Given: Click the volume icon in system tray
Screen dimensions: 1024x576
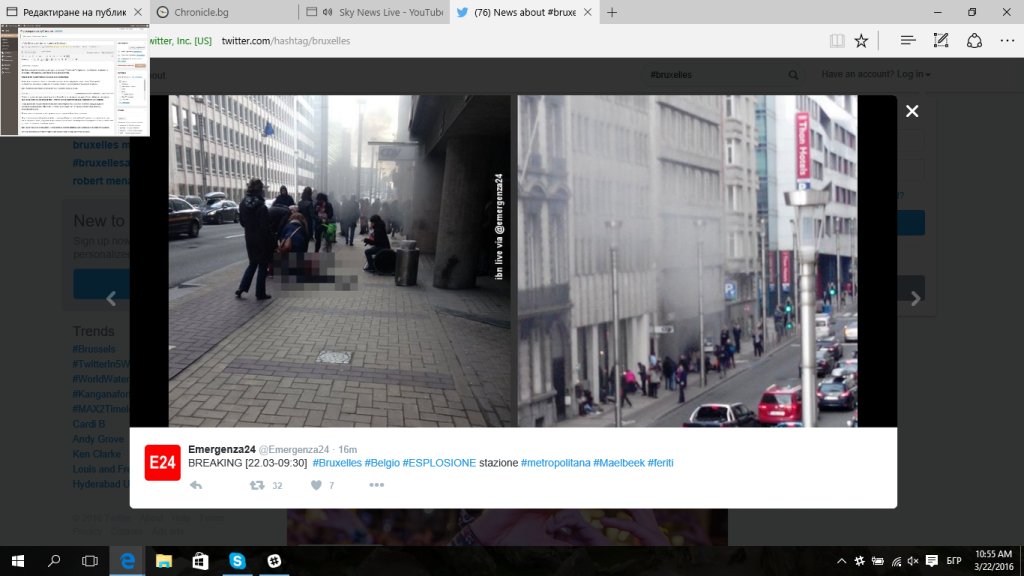Looking at the screenshot, I should (x=913, y=561).
